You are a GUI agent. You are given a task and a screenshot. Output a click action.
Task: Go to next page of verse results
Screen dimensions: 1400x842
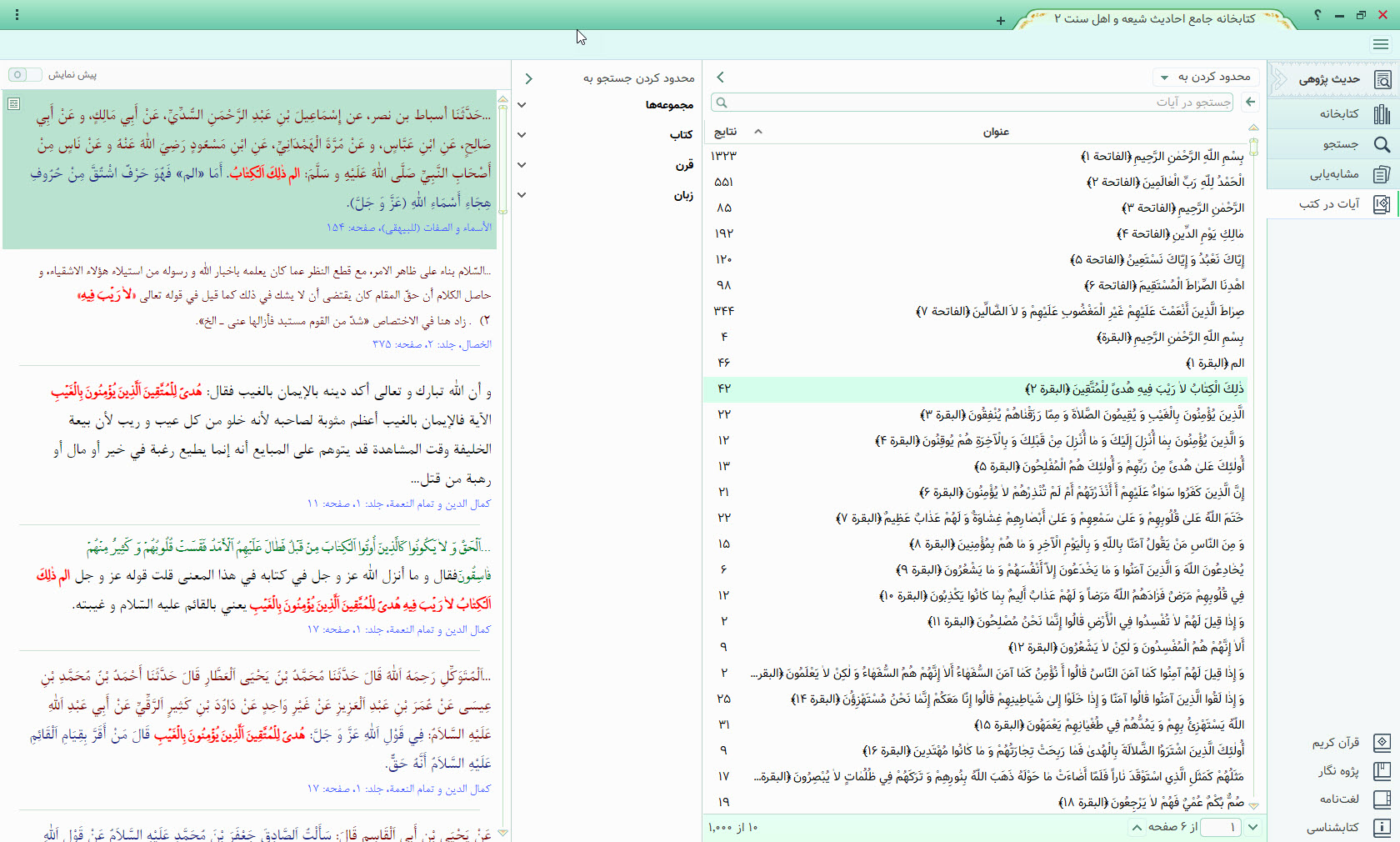(1252, 827)
